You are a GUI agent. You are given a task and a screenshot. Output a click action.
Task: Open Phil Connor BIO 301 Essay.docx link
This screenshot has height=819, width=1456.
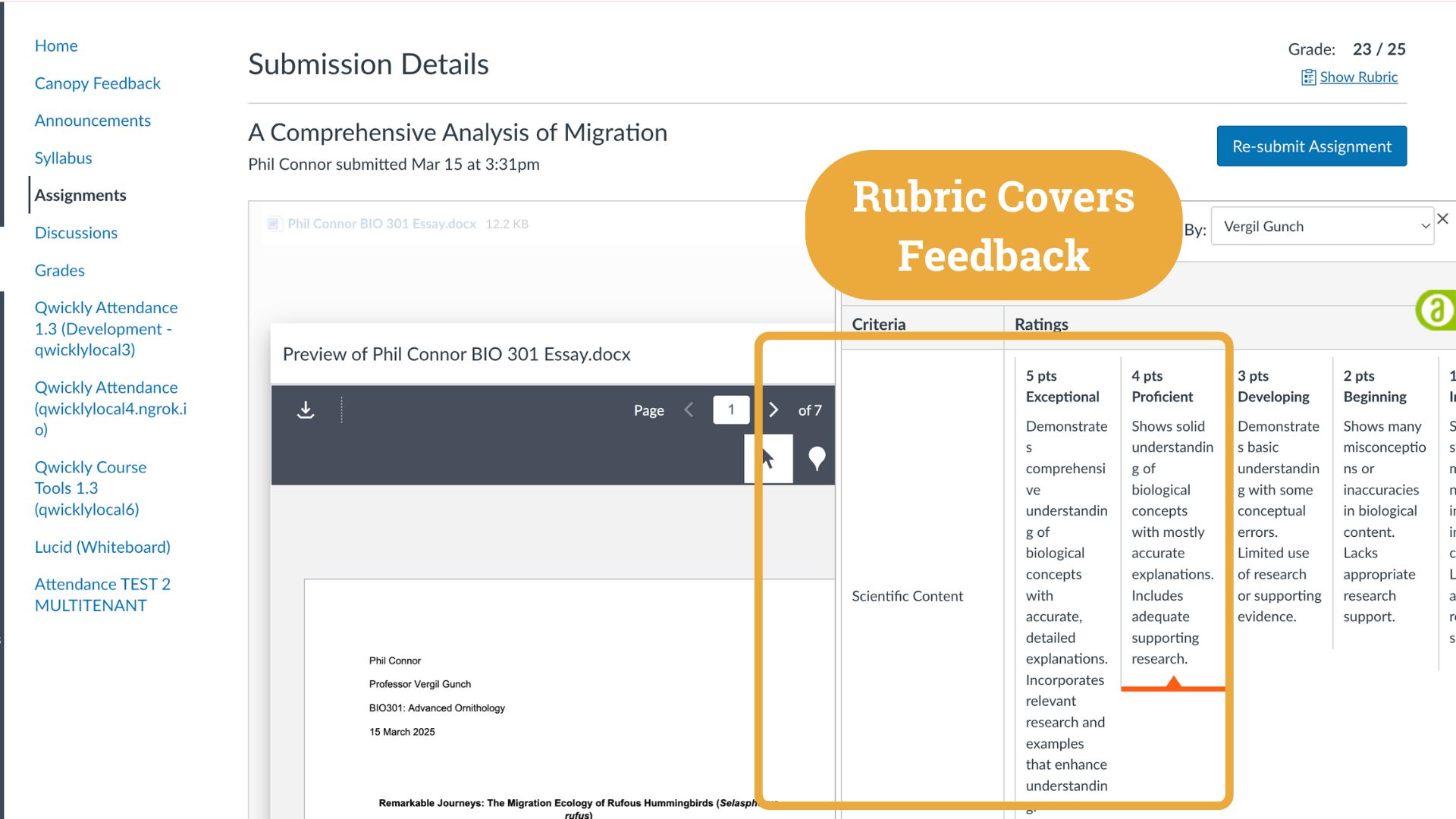(381, 224)
